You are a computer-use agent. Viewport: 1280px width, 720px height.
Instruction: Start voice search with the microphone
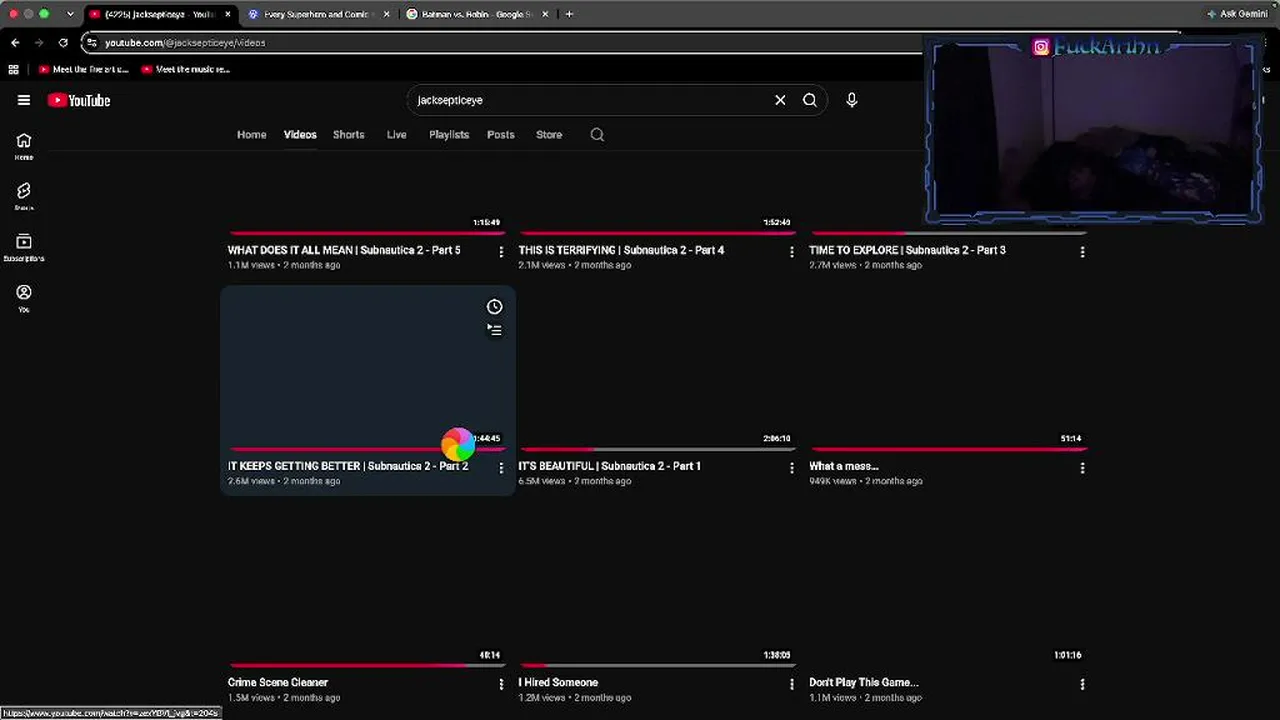click(x=852, y=100)
